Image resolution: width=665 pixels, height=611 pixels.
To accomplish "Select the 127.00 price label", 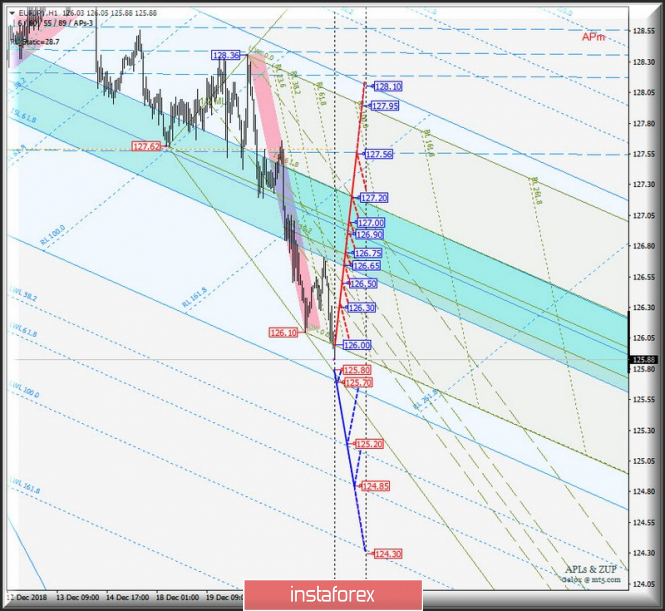I will click(x=371, y=223).
